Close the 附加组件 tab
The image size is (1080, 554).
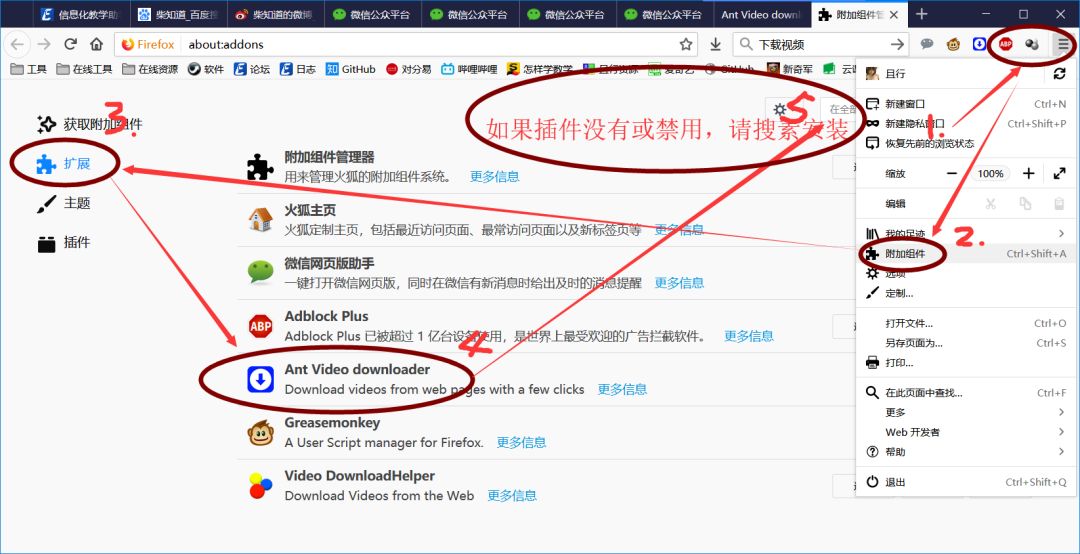pyautogui.click(x=894, y=14)
